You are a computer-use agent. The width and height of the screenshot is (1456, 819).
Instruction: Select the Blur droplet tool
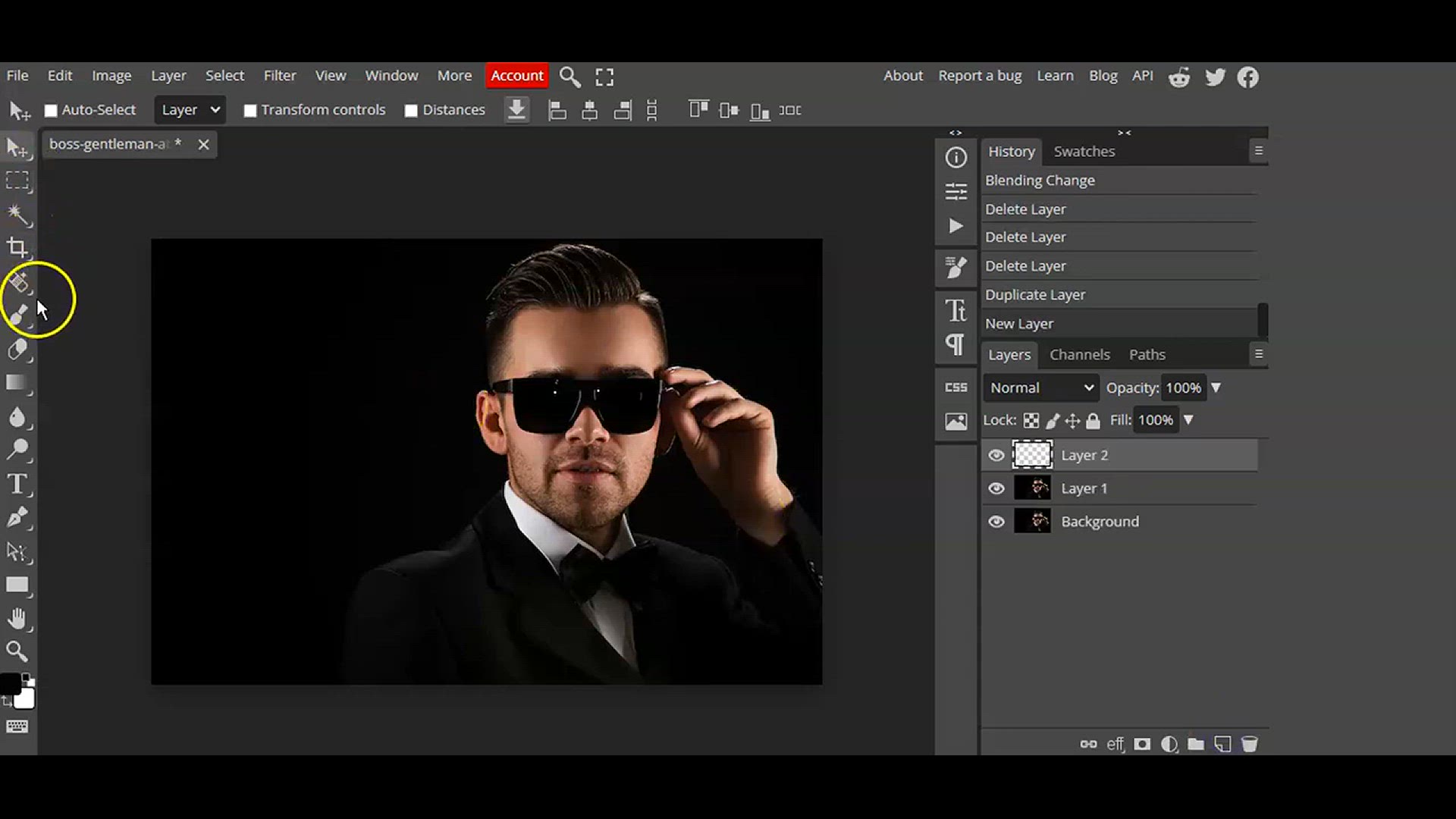tap(17, 416)
